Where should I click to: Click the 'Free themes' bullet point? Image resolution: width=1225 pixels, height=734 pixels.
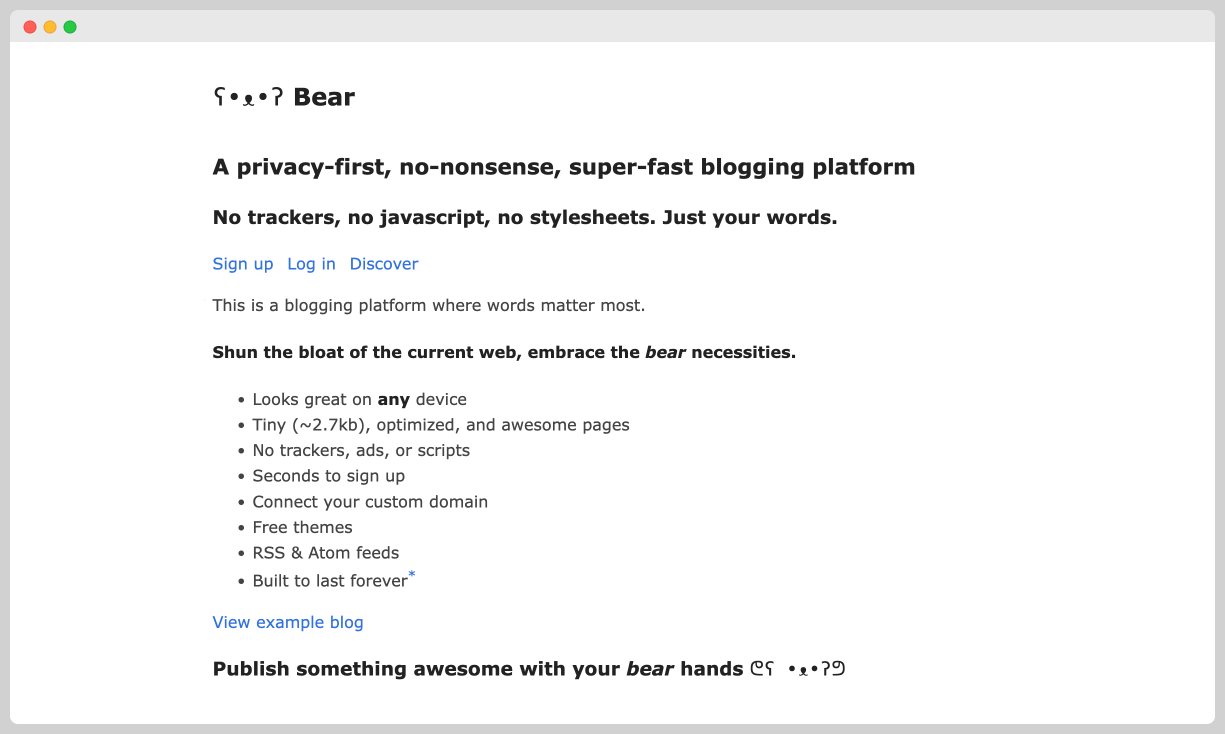[302, 527]
